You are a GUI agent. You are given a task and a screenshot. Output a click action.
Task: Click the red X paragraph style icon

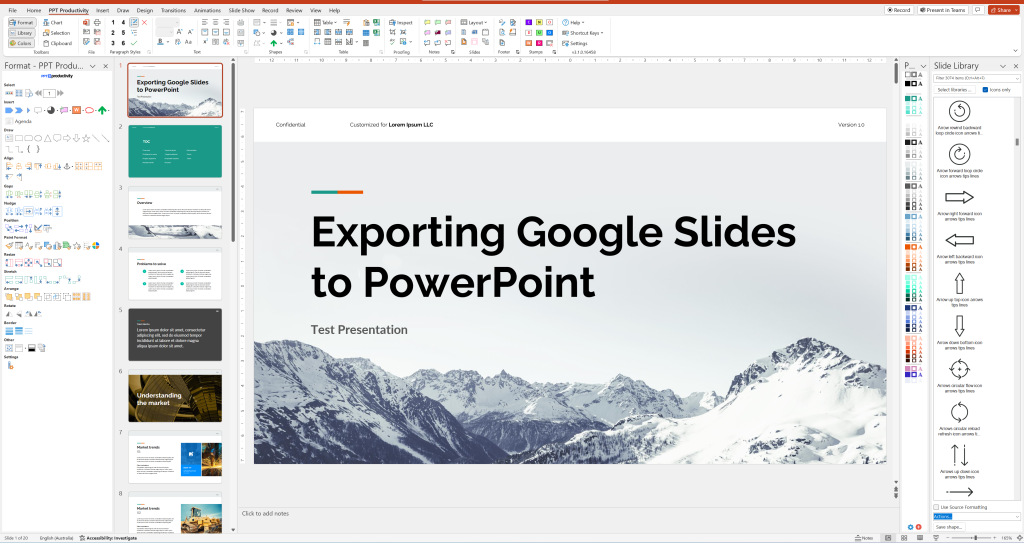coord(144,22)
